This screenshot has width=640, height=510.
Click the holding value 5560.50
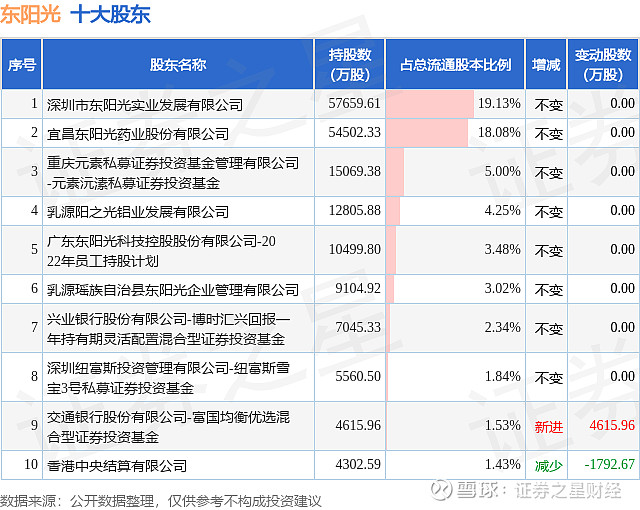[358, 376]
